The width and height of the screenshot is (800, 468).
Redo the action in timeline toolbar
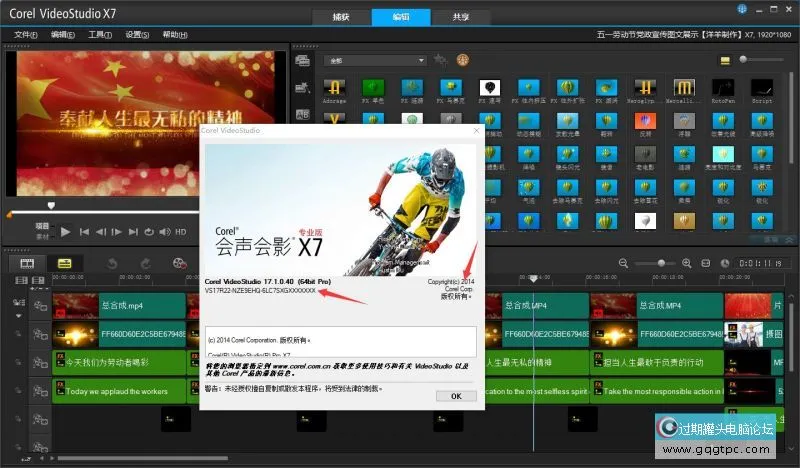(145, 263)
